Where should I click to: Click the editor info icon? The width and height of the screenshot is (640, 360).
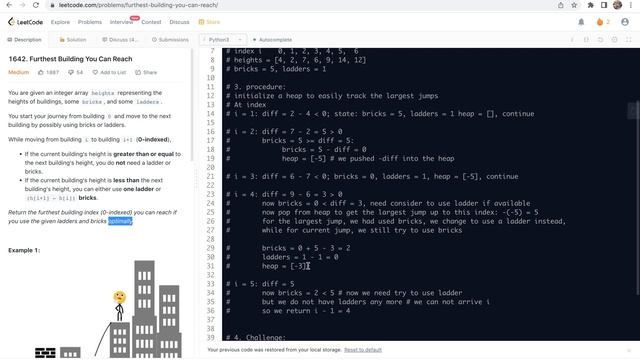click(572, 40)
